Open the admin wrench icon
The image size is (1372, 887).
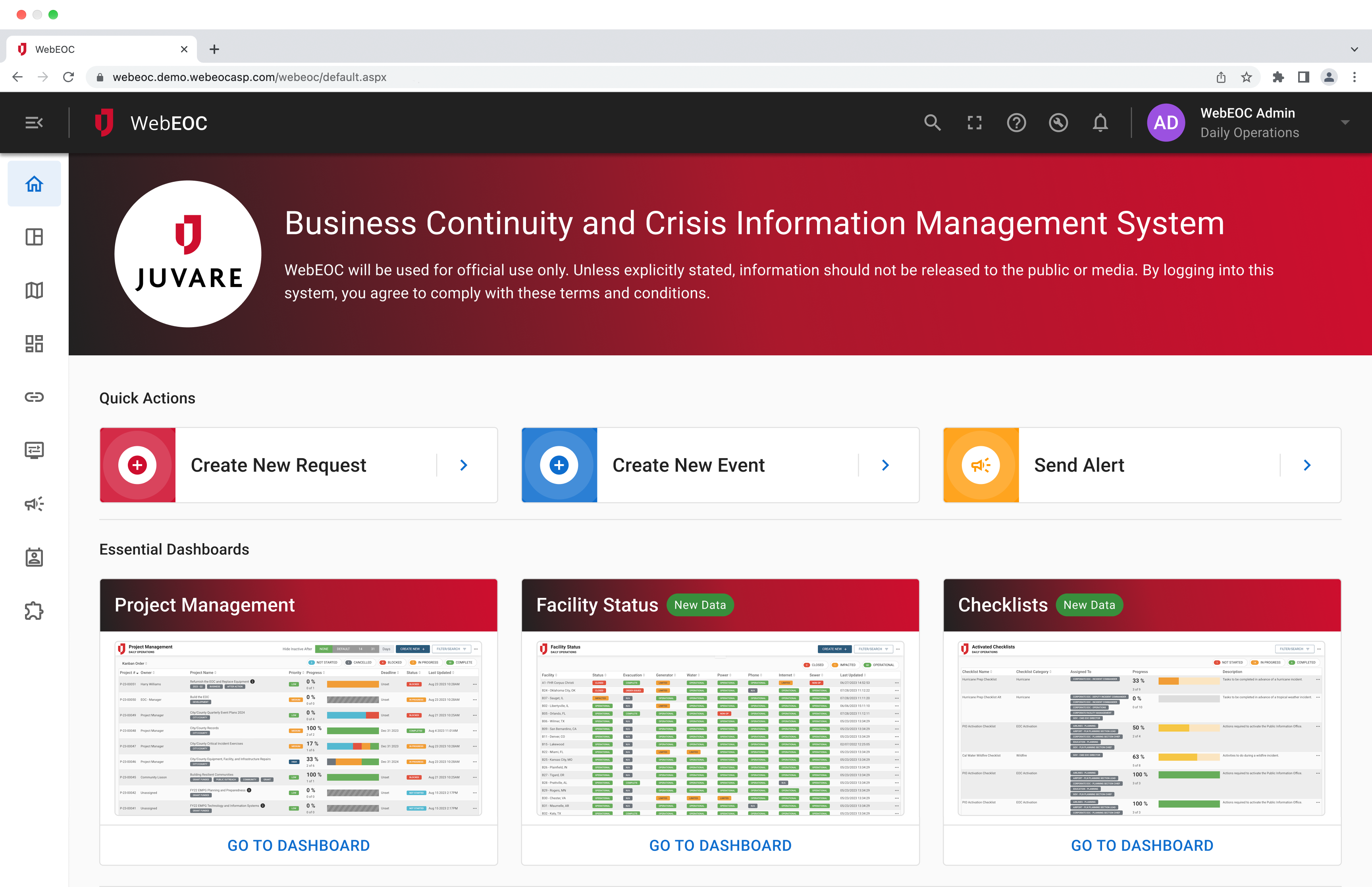(1058, 123)
